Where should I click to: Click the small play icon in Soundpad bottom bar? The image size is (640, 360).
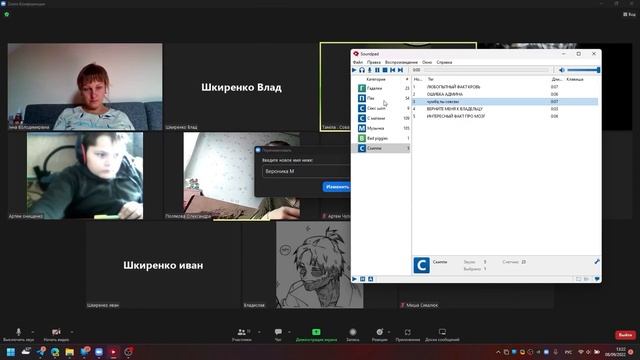354,279
